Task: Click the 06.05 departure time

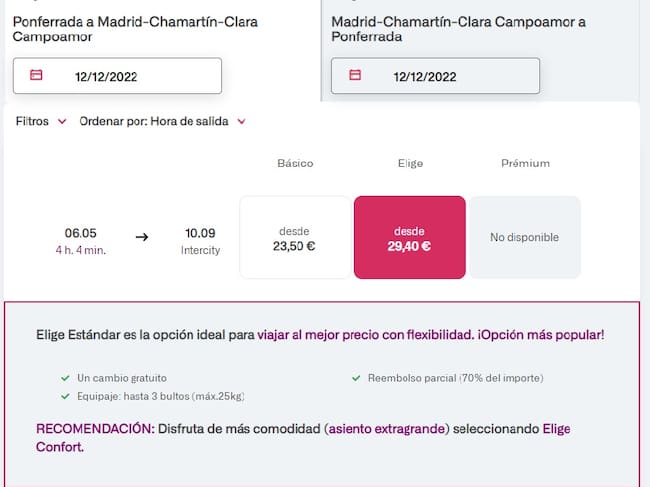Action: click(80, 233)
